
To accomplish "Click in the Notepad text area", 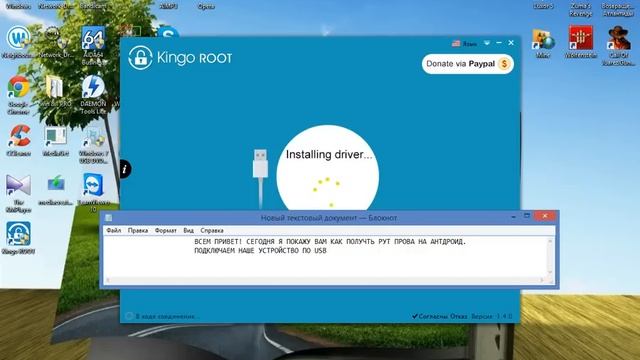I will [x=325, y=256].
